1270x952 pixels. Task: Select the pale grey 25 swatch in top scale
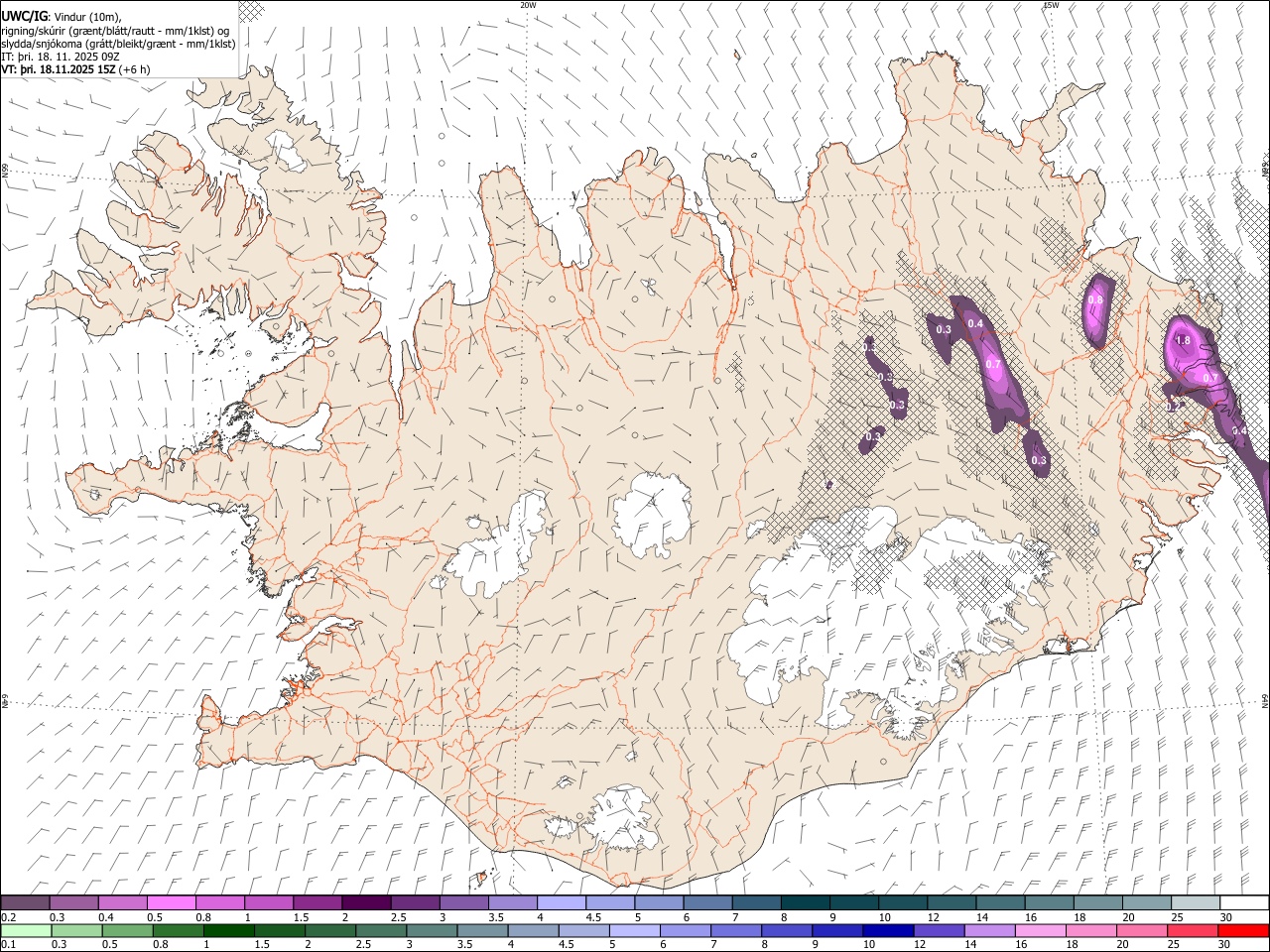tap(1195, 902)
